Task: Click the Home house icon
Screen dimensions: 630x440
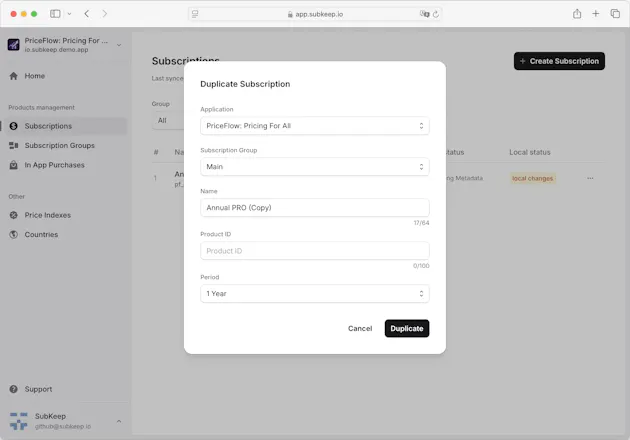Action: click(x=14, y=76)
